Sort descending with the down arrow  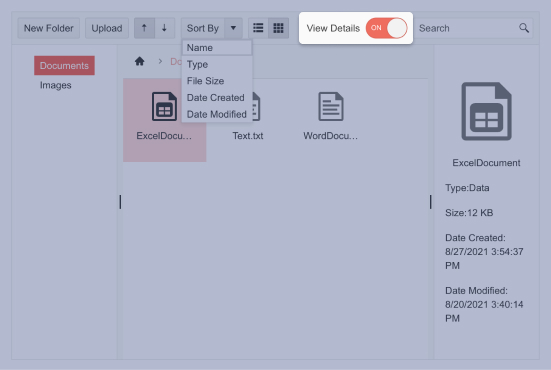click(164, 28)
